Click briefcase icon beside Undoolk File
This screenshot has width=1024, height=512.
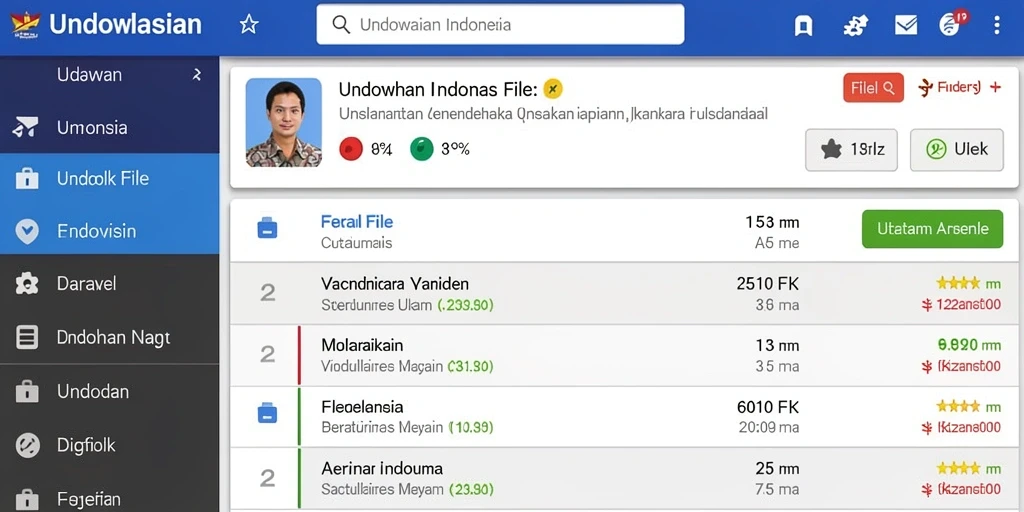pyautogui.click(x=27, y=178)
